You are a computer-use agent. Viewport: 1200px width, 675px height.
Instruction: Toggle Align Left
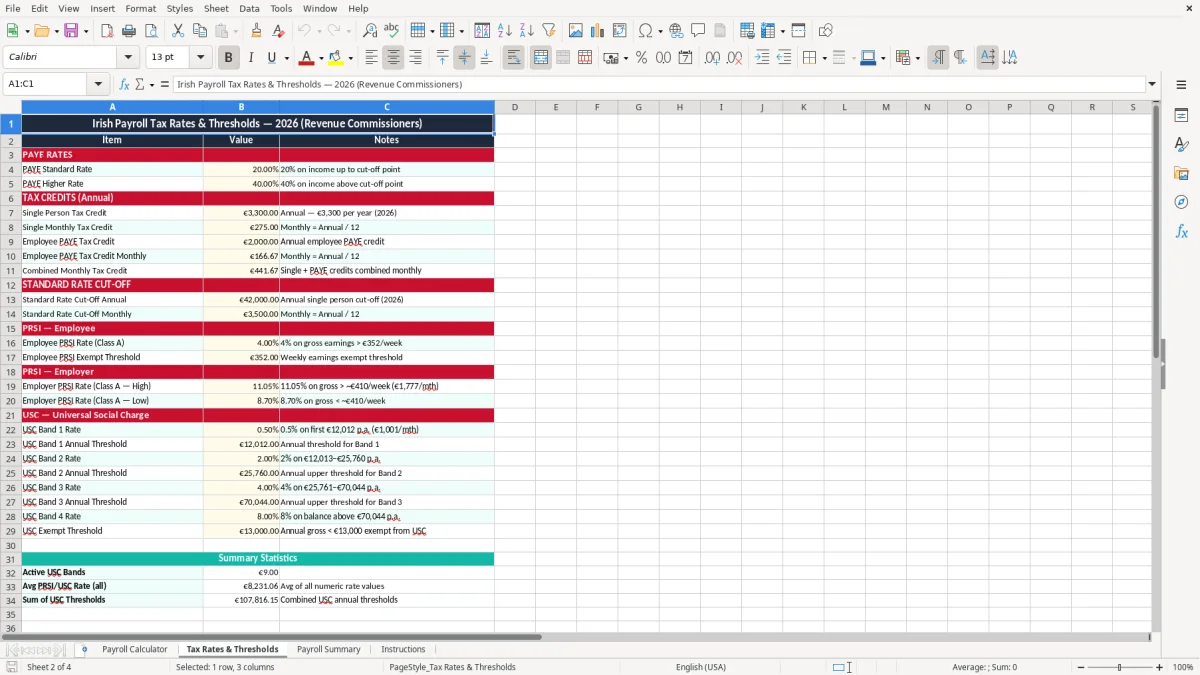[x=371, y=58]
